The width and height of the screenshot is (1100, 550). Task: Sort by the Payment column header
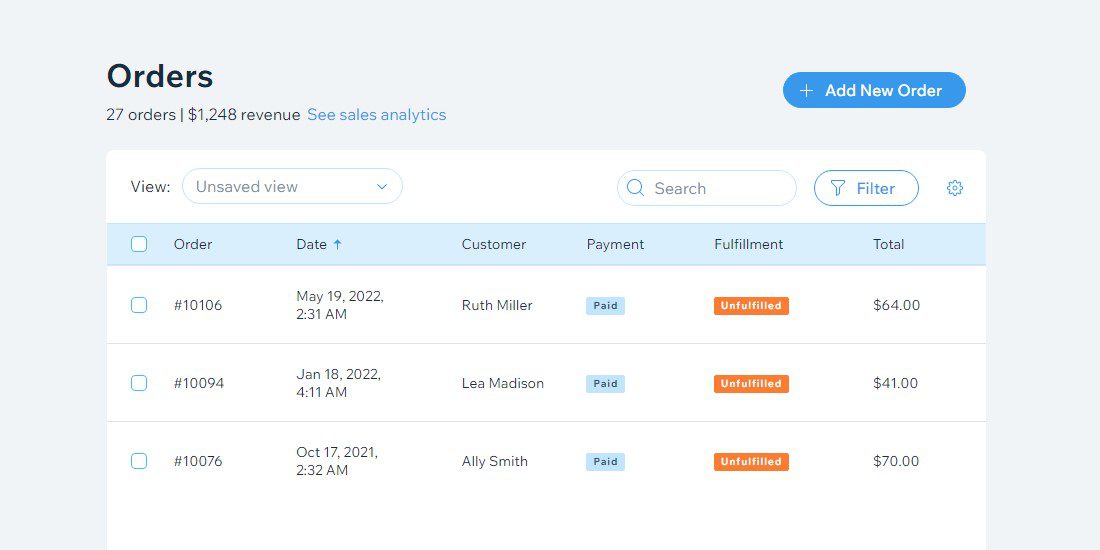(x=615, y=244)
